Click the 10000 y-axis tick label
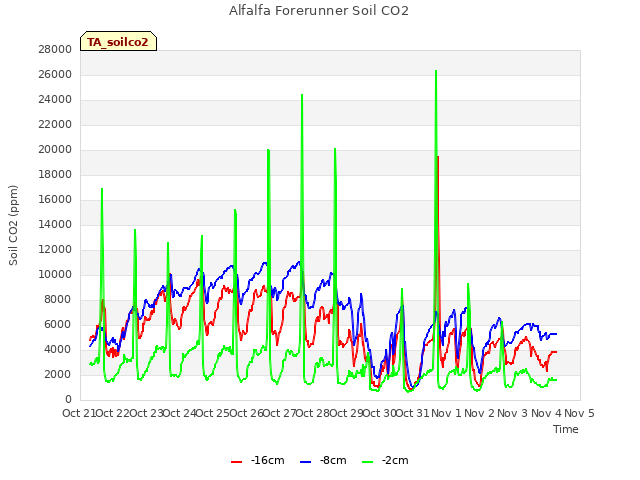The width and height of the screenshot is (640, 480). pos(55,274)
